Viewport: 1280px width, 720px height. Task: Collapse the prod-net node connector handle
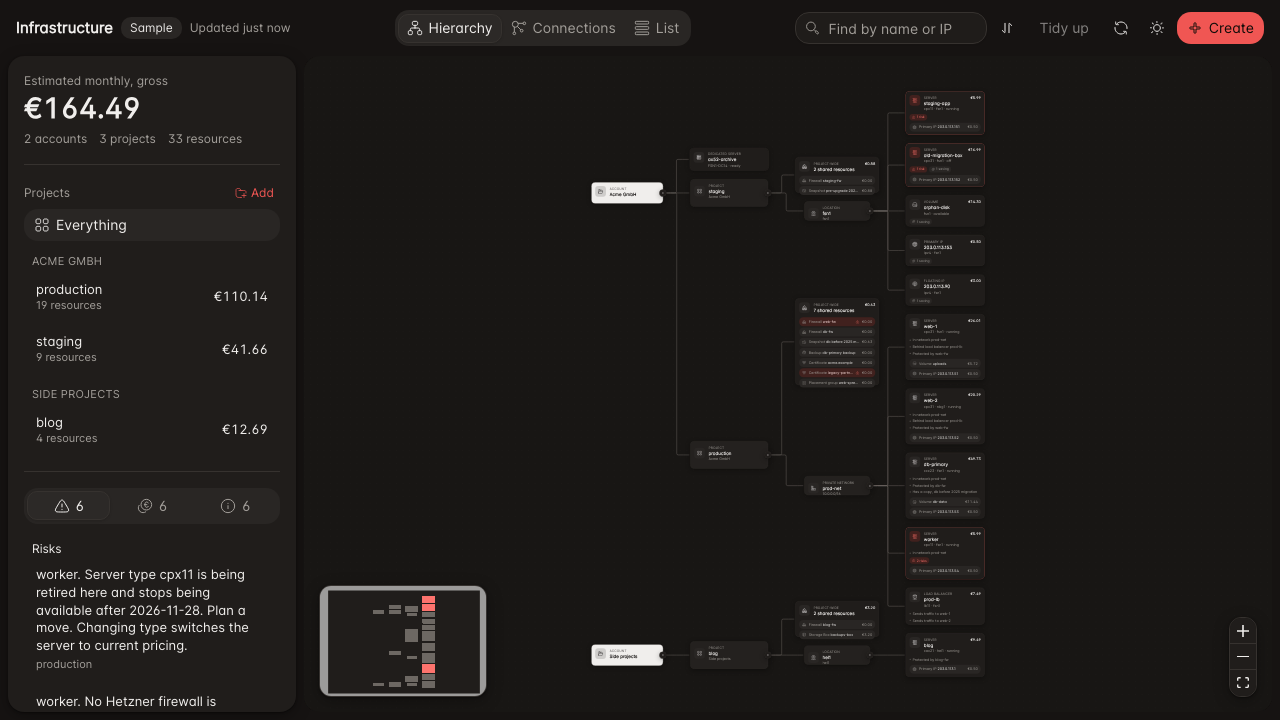[871, 486]
